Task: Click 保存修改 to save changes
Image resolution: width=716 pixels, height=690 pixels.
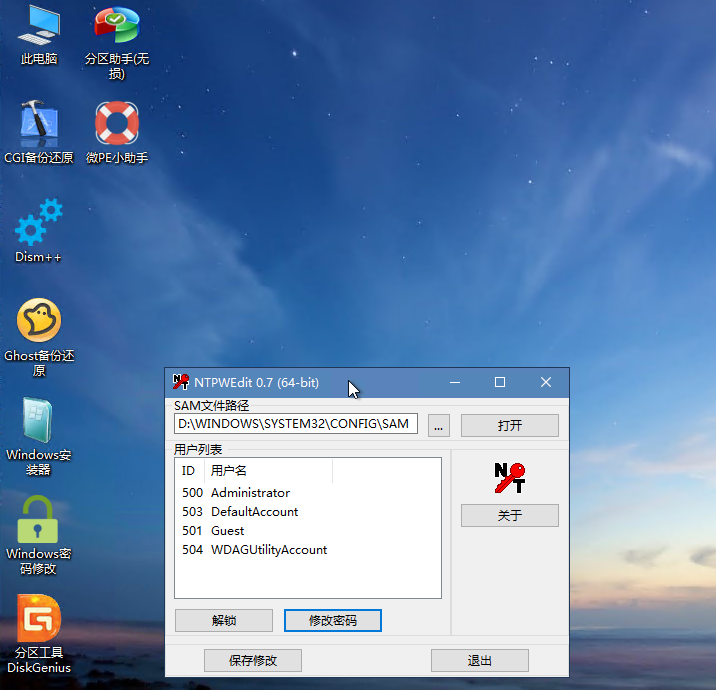Action: click(x=252, y=660)
